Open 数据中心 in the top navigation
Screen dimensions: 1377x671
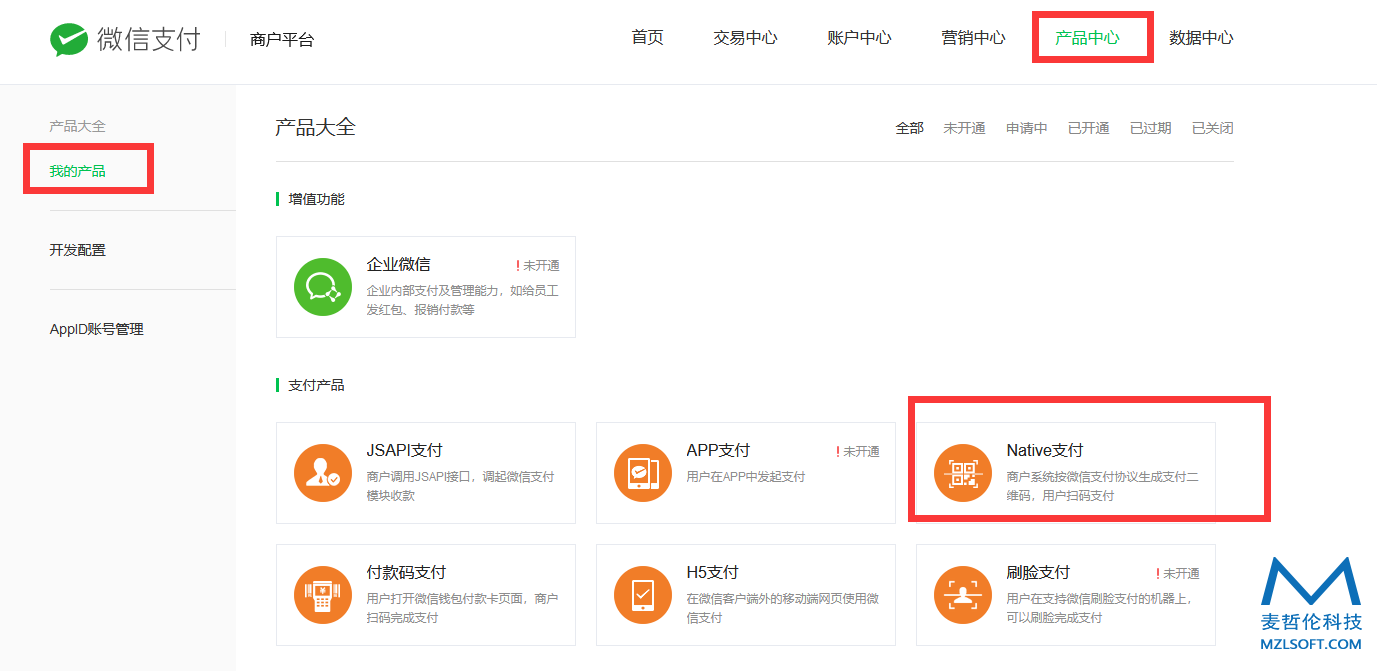[x=1201, y=38]
